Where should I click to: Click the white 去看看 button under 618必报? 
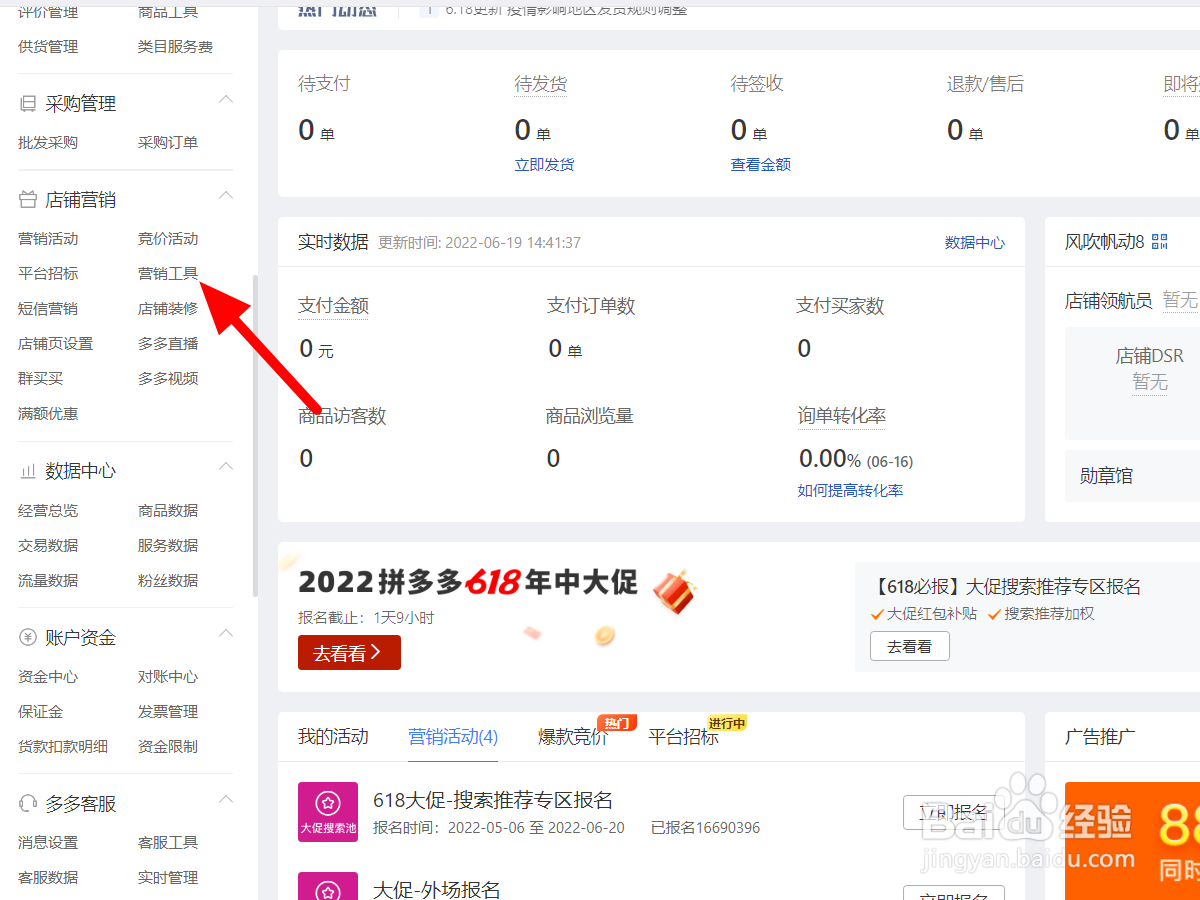[x=910, y=647]
